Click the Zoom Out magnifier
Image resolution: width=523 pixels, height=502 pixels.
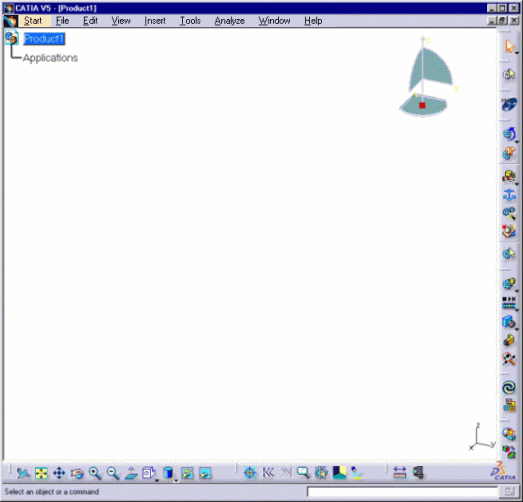(x=113, y=473)
